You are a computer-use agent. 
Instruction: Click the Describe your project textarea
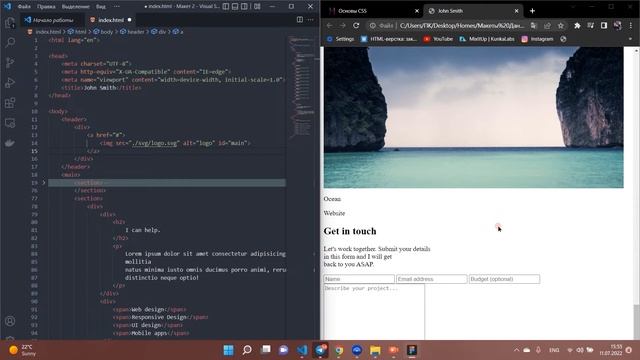pos(374,312)
